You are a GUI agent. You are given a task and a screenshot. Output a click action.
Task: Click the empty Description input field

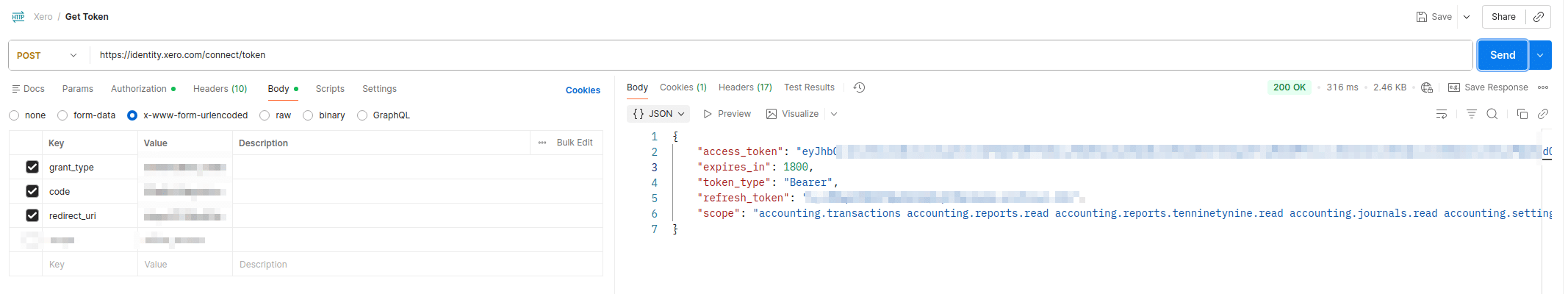tap(417, 265)
